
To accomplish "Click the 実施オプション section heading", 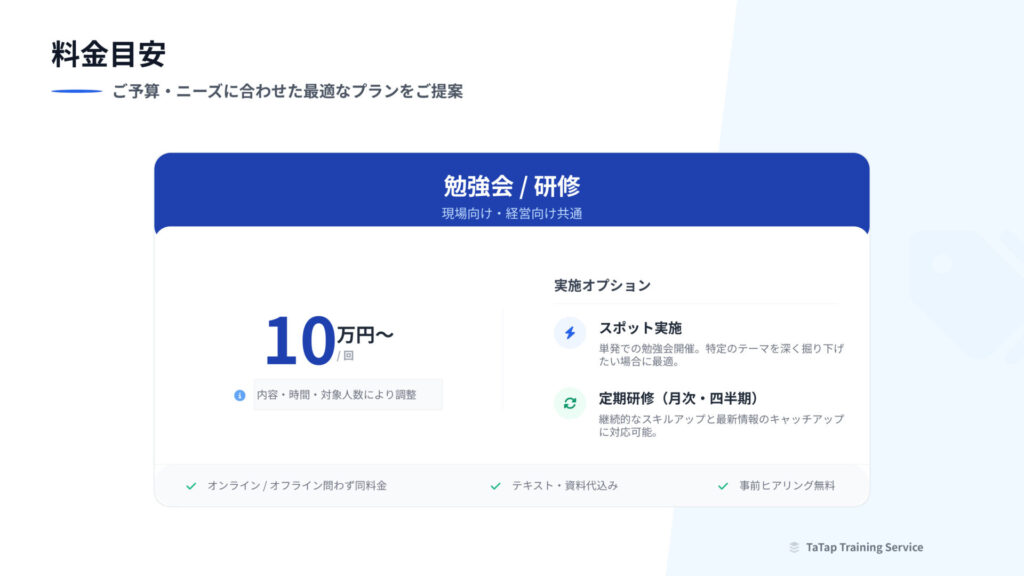I will [x=602, y=285].
